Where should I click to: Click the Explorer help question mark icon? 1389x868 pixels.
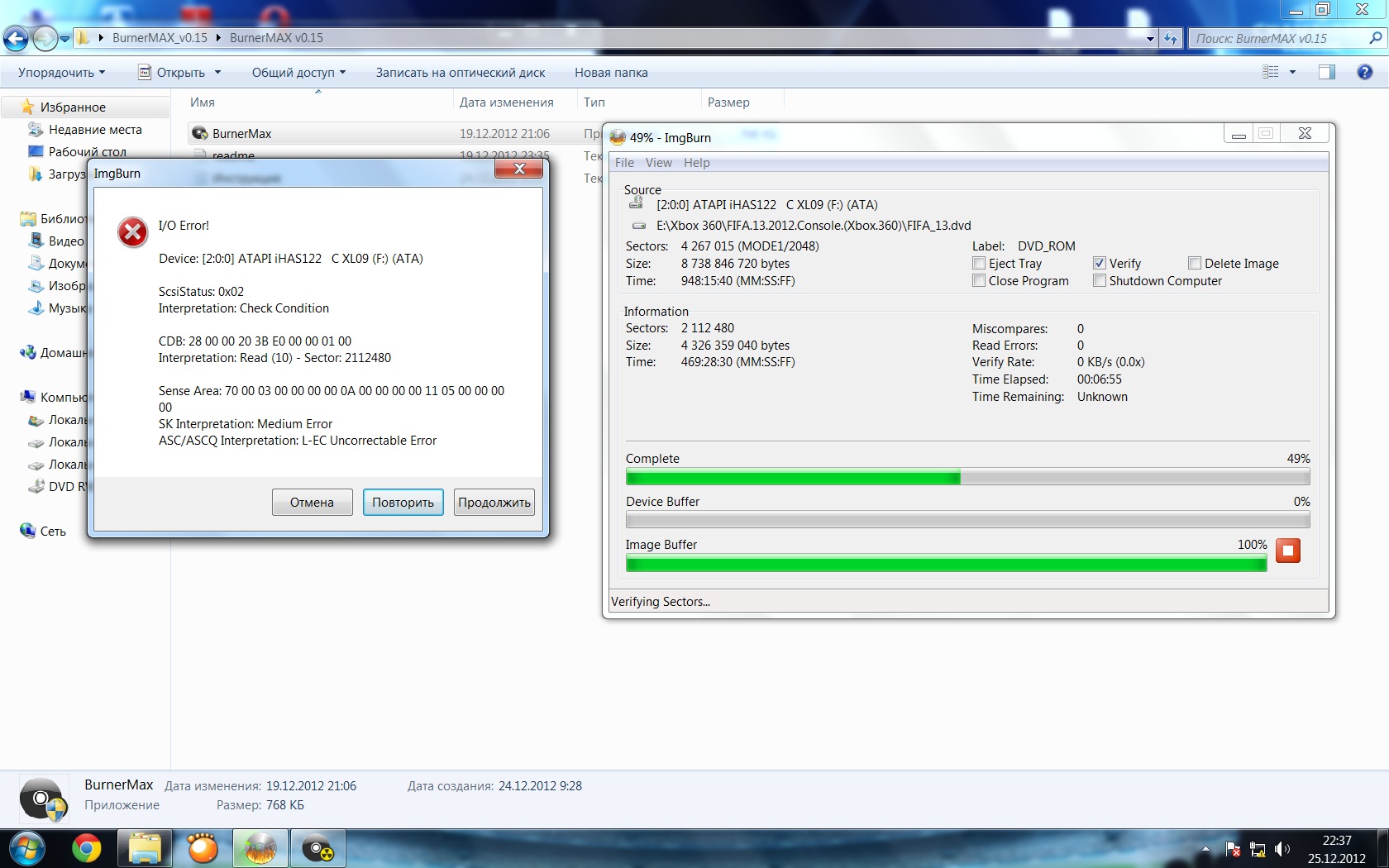[1365, 72]
